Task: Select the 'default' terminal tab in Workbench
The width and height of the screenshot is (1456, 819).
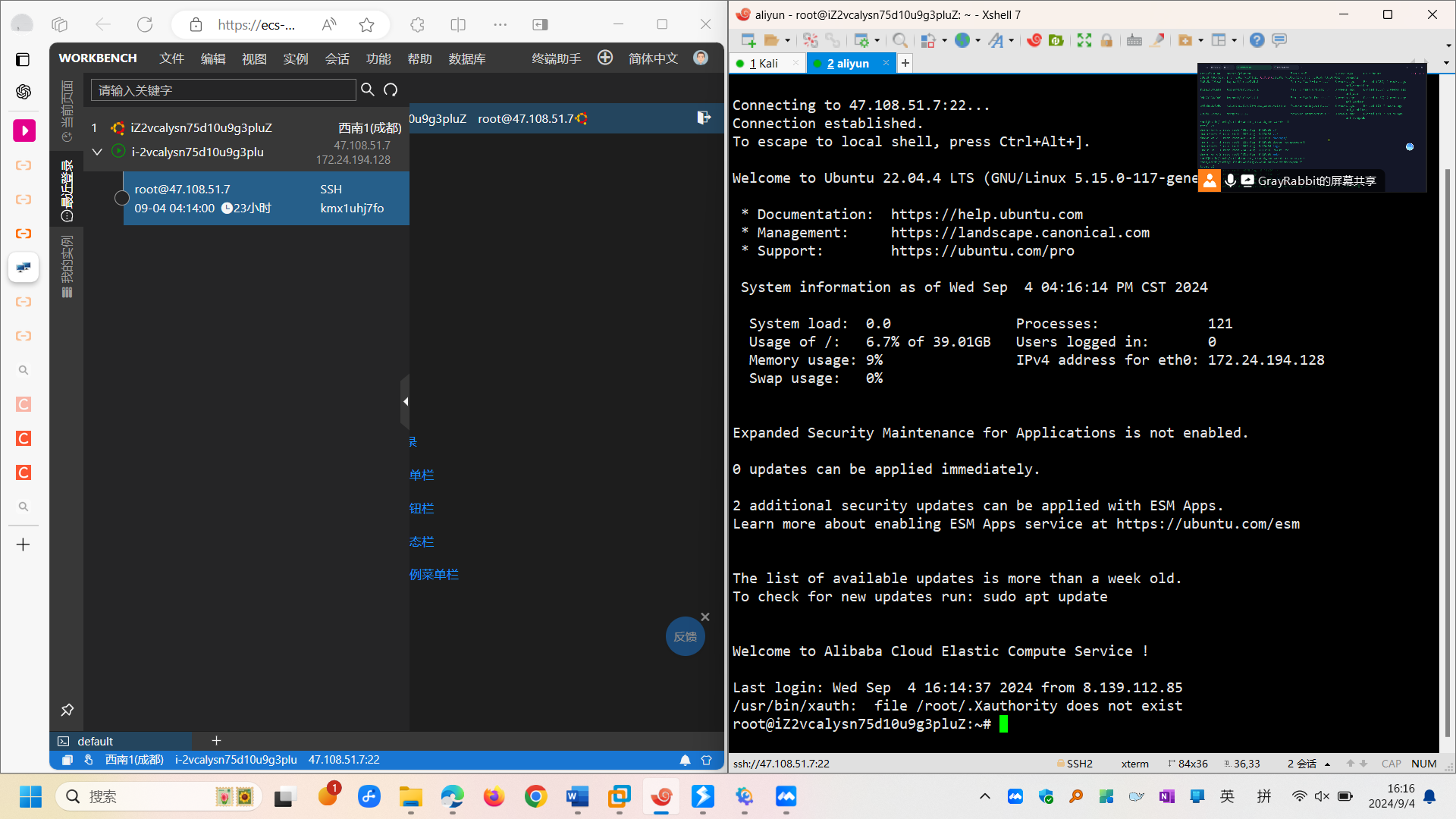Action: (121, 741)
